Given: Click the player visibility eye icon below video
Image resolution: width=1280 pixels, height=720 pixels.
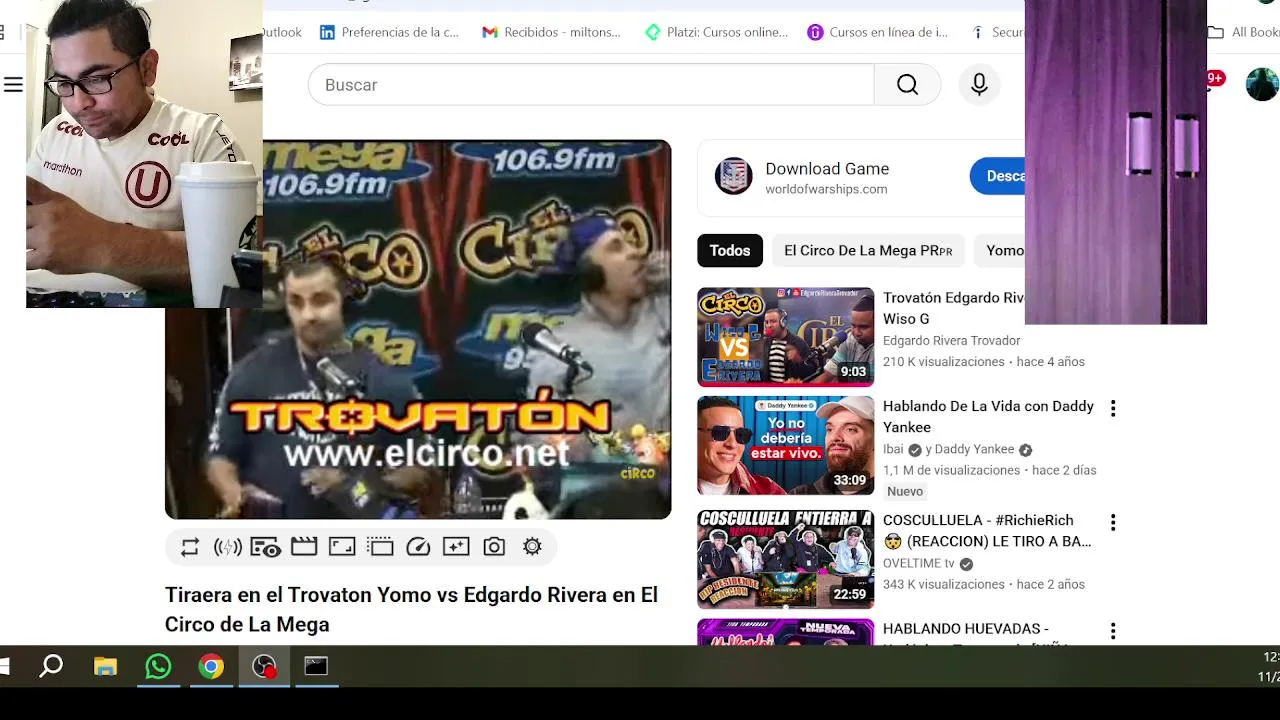Looking at the screenshot, I should 265,547.
